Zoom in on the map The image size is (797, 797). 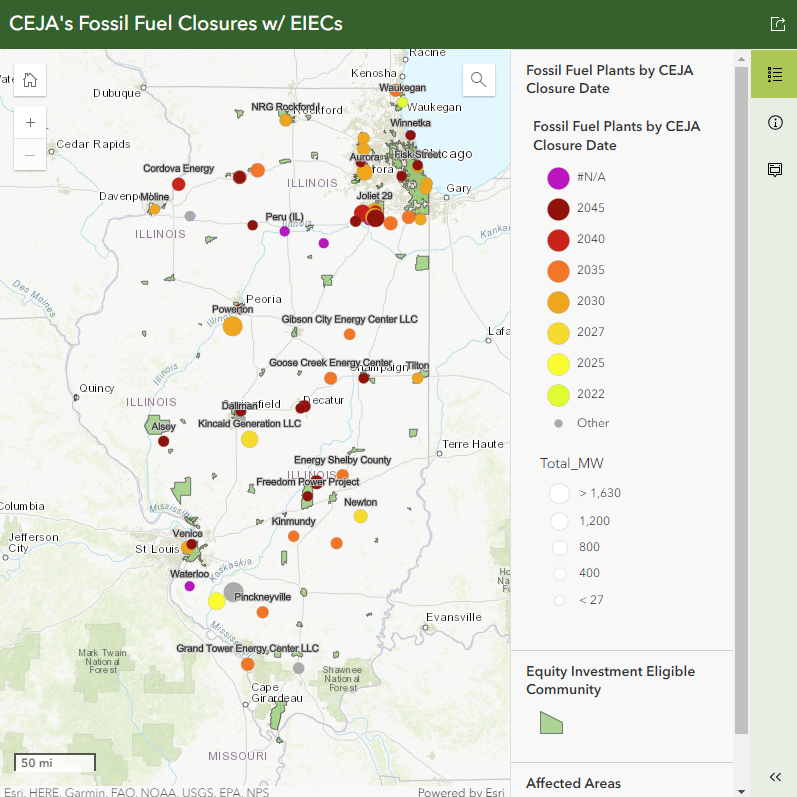(x=30, y=122)
